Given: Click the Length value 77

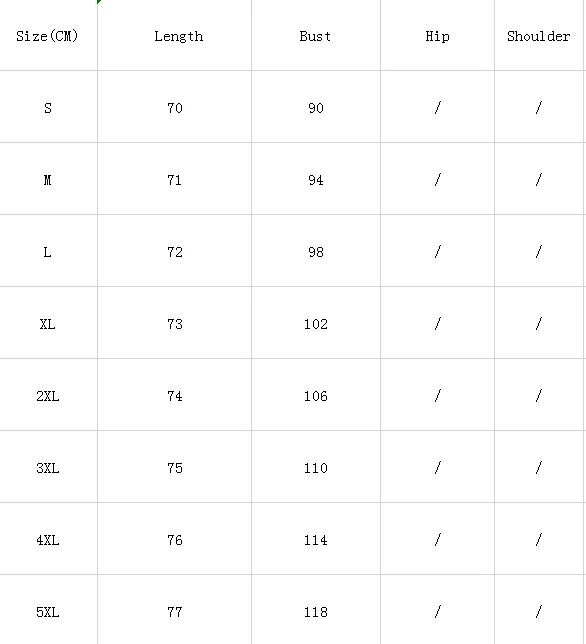Looking at the screenshot, I should (175, 610).
